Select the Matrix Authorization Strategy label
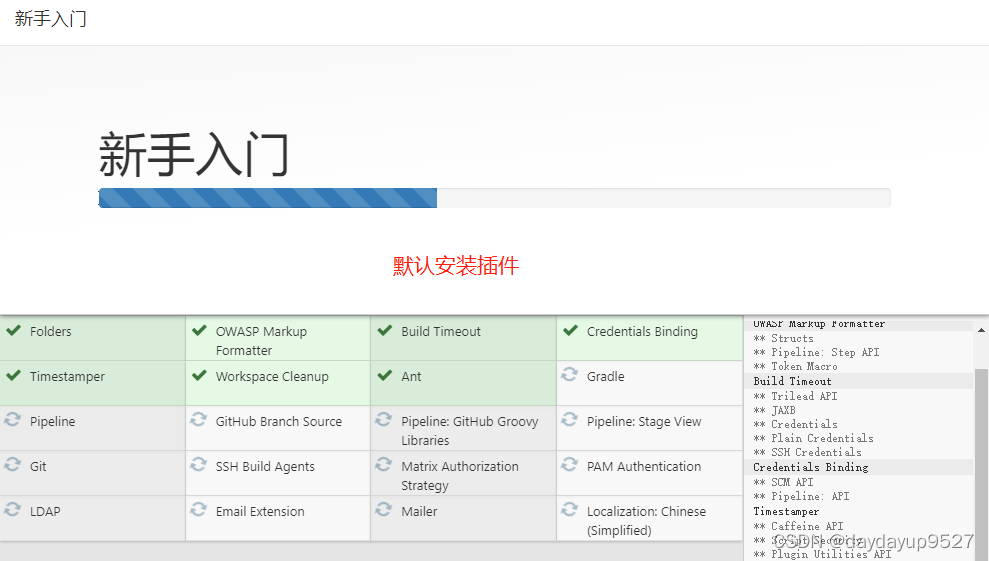Viewport: 989px width, 561px height. pyautogui.click(x=460, y=476)
